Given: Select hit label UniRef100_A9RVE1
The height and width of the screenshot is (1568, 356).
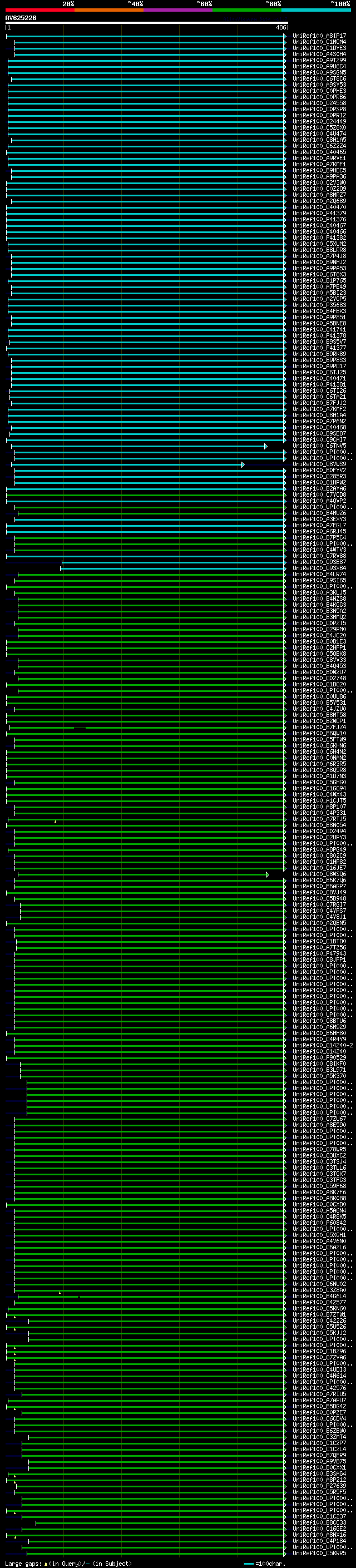Looking at the screenshot, I should [x=319, y=159].
